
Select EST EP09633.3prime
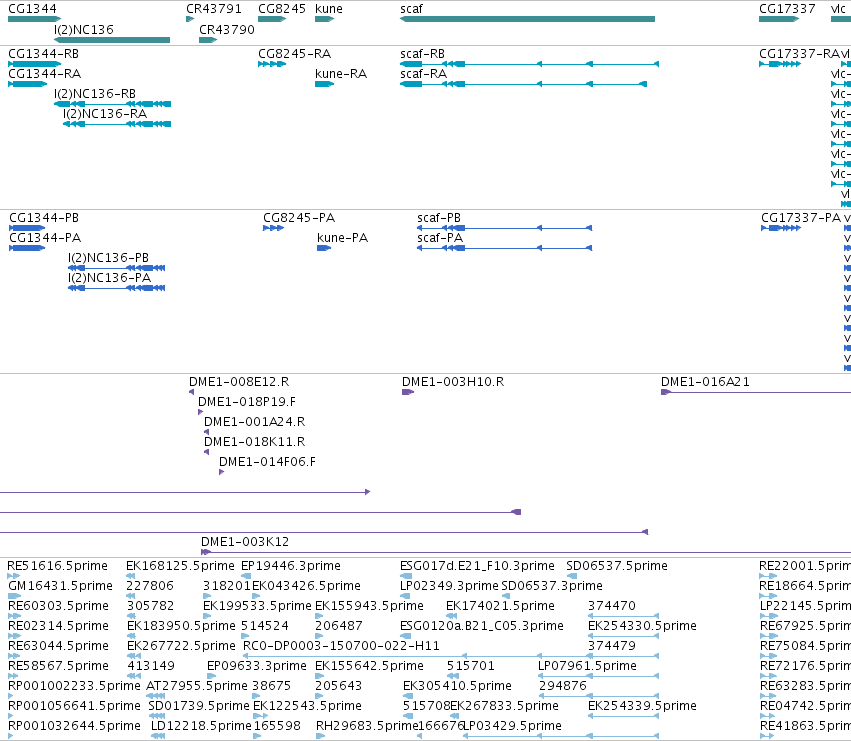pyautogui.click(x=257, y=666)
